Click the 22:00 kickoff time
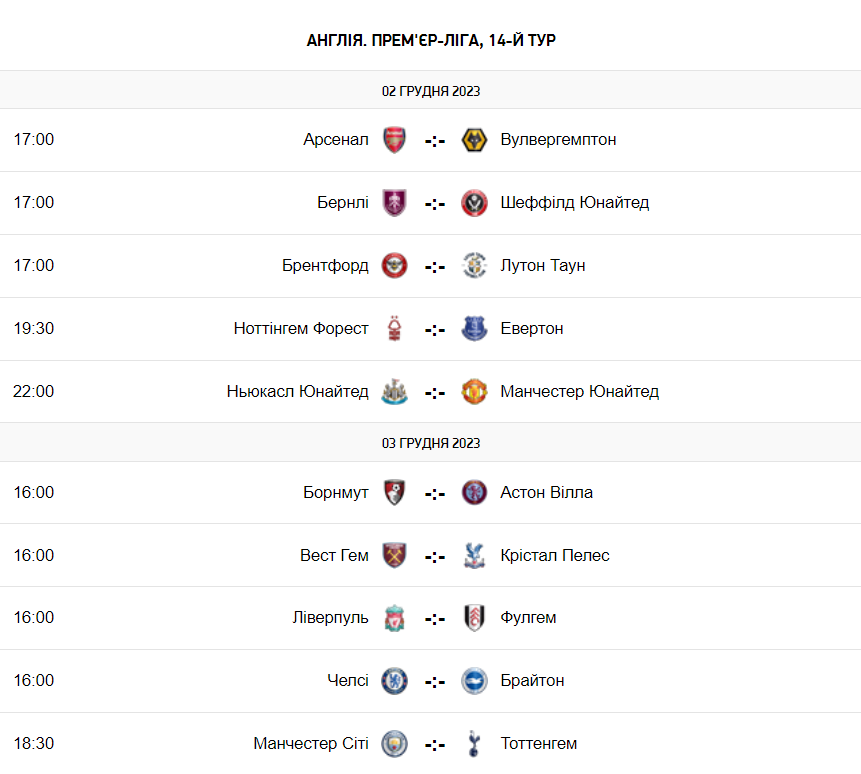Screen dimensions: 861x774 [x=34, y=392]
